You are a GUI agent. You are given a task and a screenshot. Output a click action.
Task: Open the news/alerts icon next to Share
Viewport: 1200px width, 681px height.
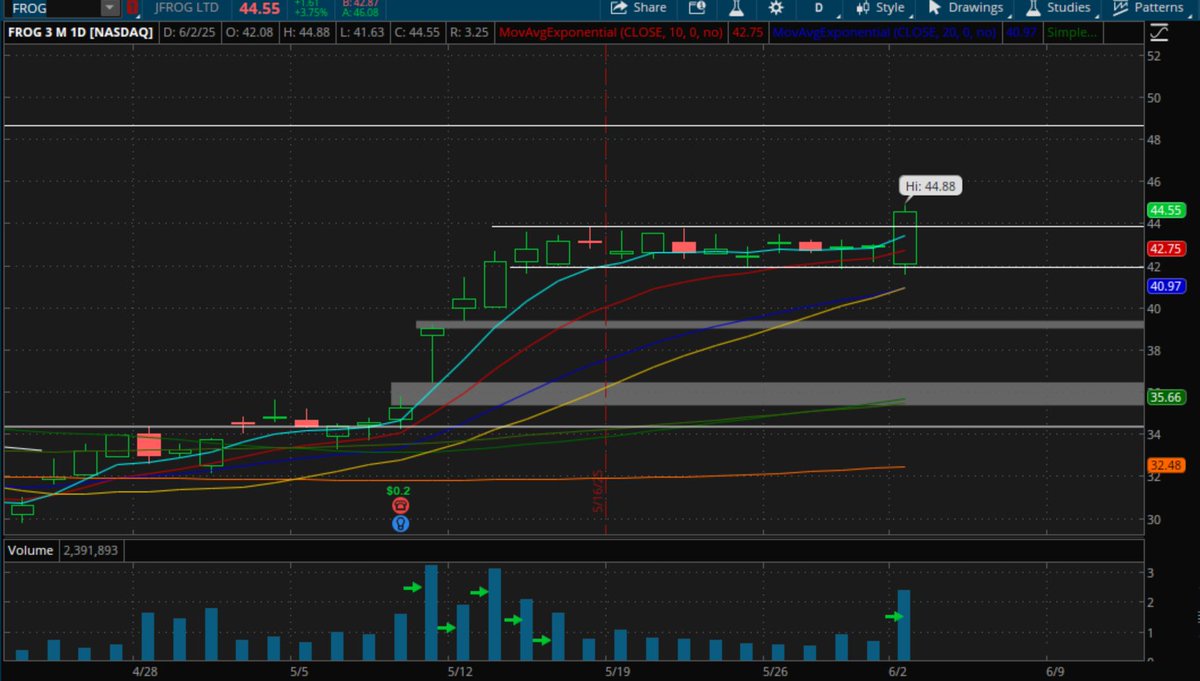697,8
